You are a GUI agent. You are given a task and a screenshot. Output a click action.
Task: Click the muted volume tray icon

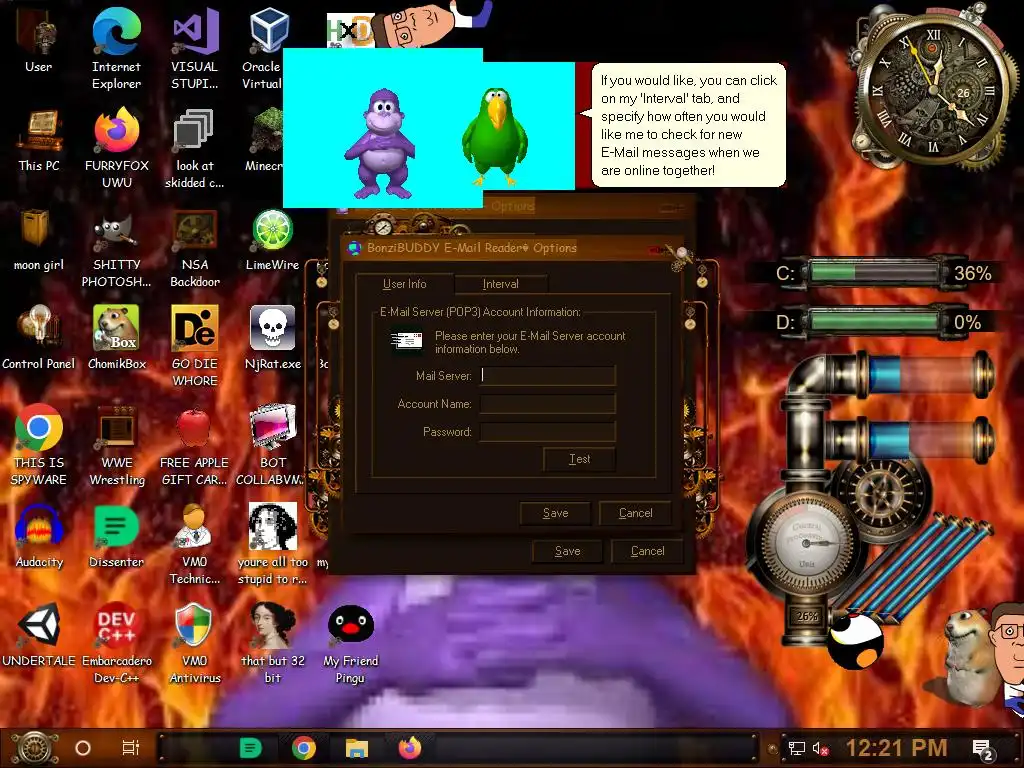[x=821, y=748]
